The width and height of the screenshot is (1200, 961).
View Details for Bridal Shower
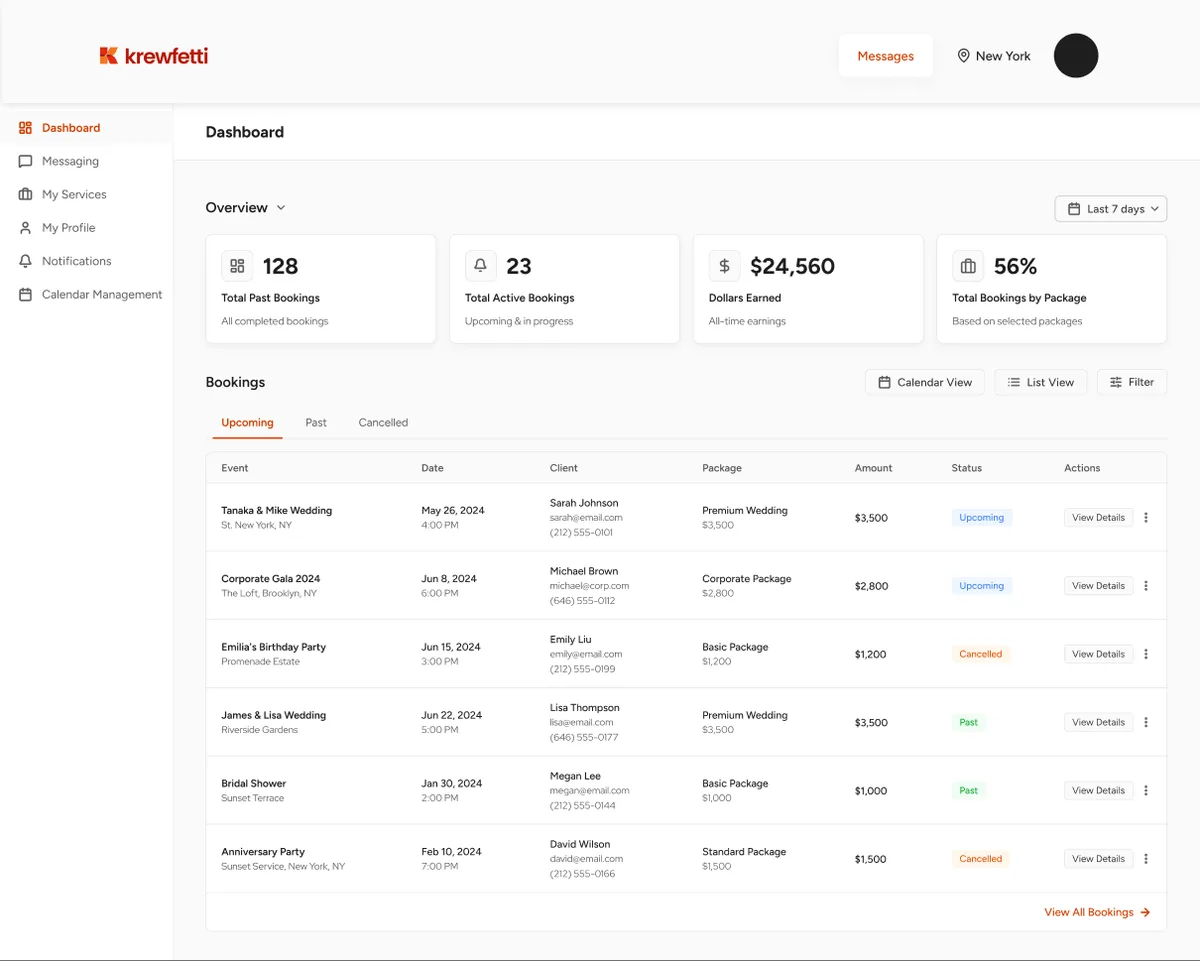coord(1098,790)
